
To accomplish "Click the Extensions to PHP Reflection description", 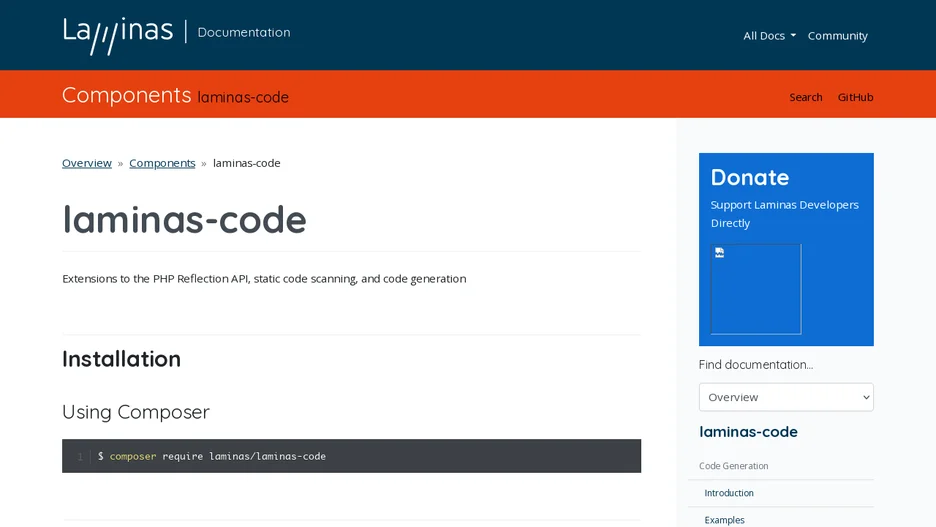I will click(x=264, y=279).
